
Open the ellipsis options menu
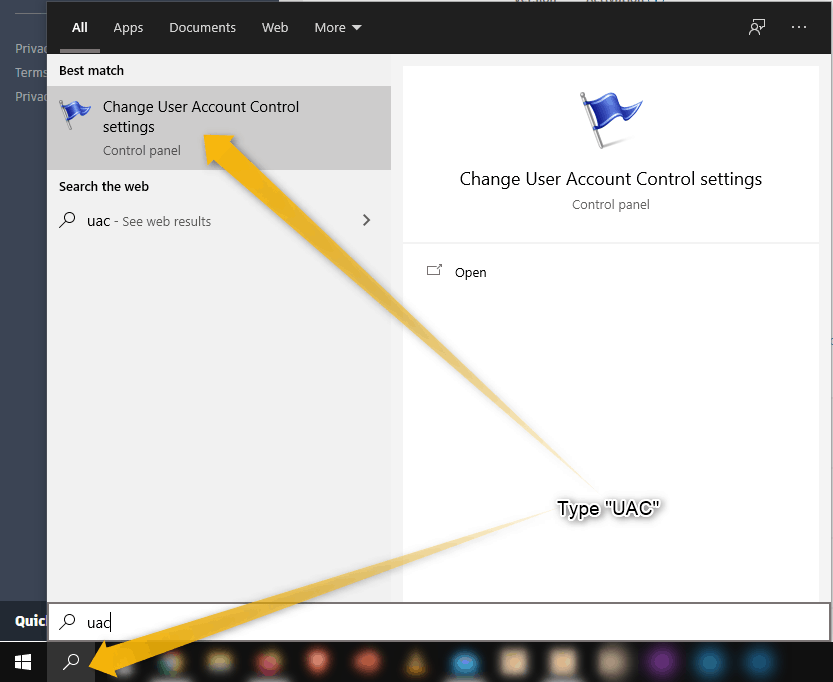799,27
